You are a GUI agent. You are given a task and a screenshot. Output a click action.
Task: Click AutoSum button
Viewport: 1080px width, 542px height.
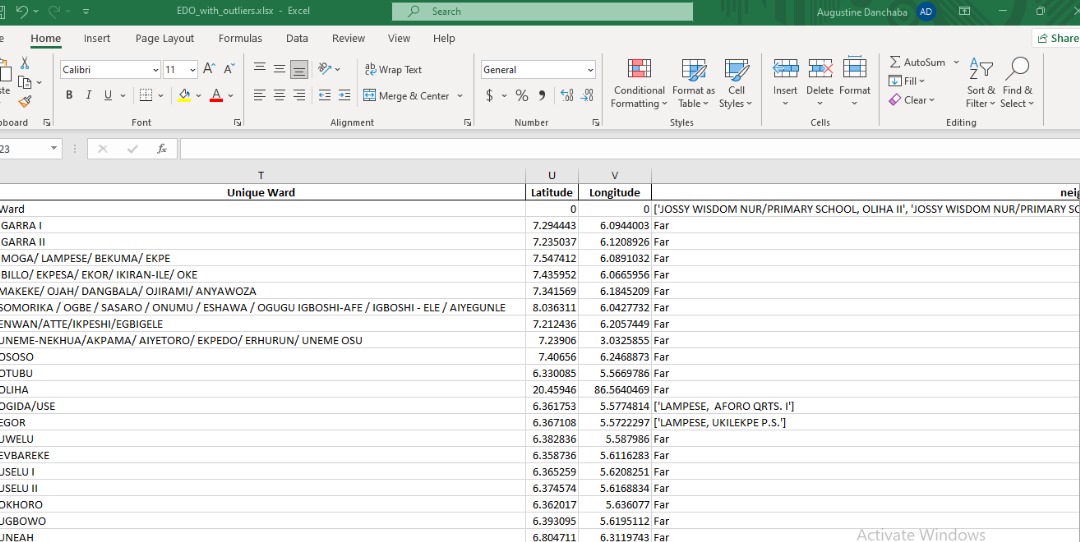pos(917,62)
